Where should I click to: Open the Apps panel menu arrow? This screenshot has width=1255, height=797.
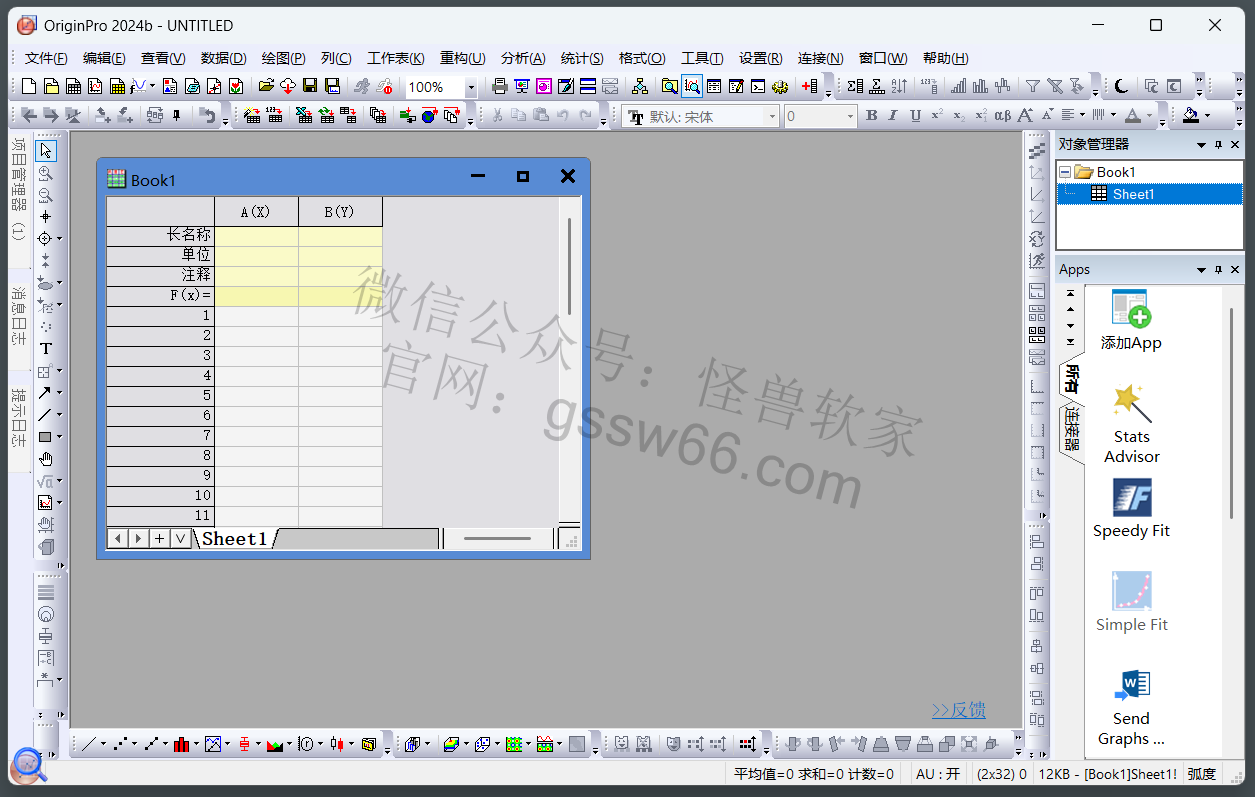1201,270
